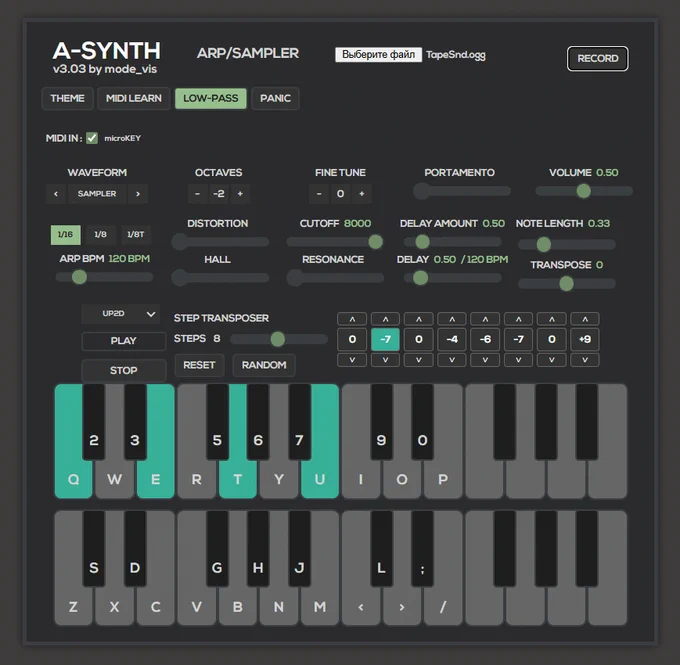Screen dimensions: 680x665
Task: Play the black key labeled G
Action: point(217,551)
